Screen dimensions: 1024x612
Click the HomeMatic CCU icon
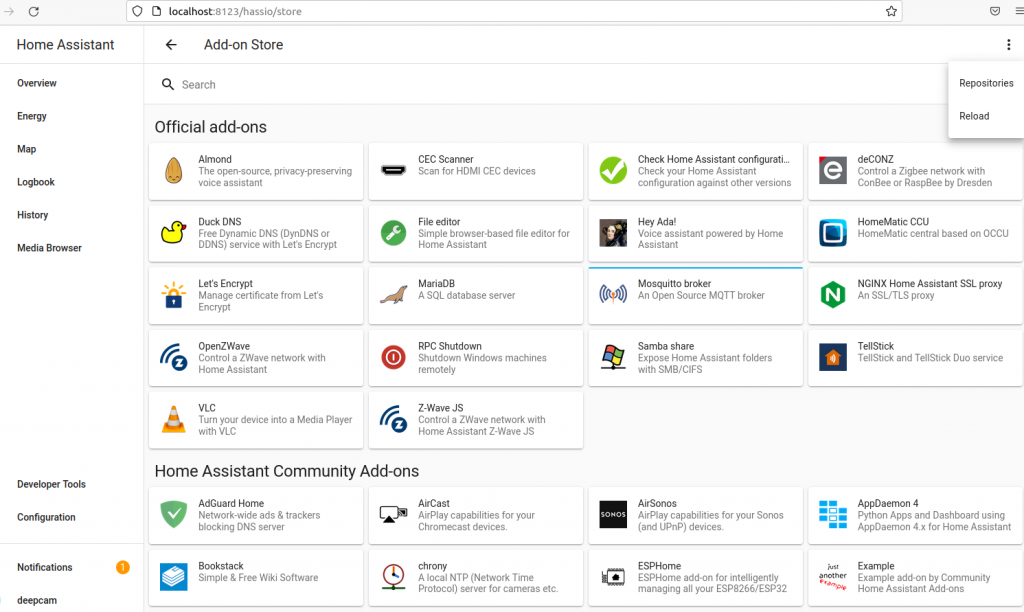pos(833,233)
